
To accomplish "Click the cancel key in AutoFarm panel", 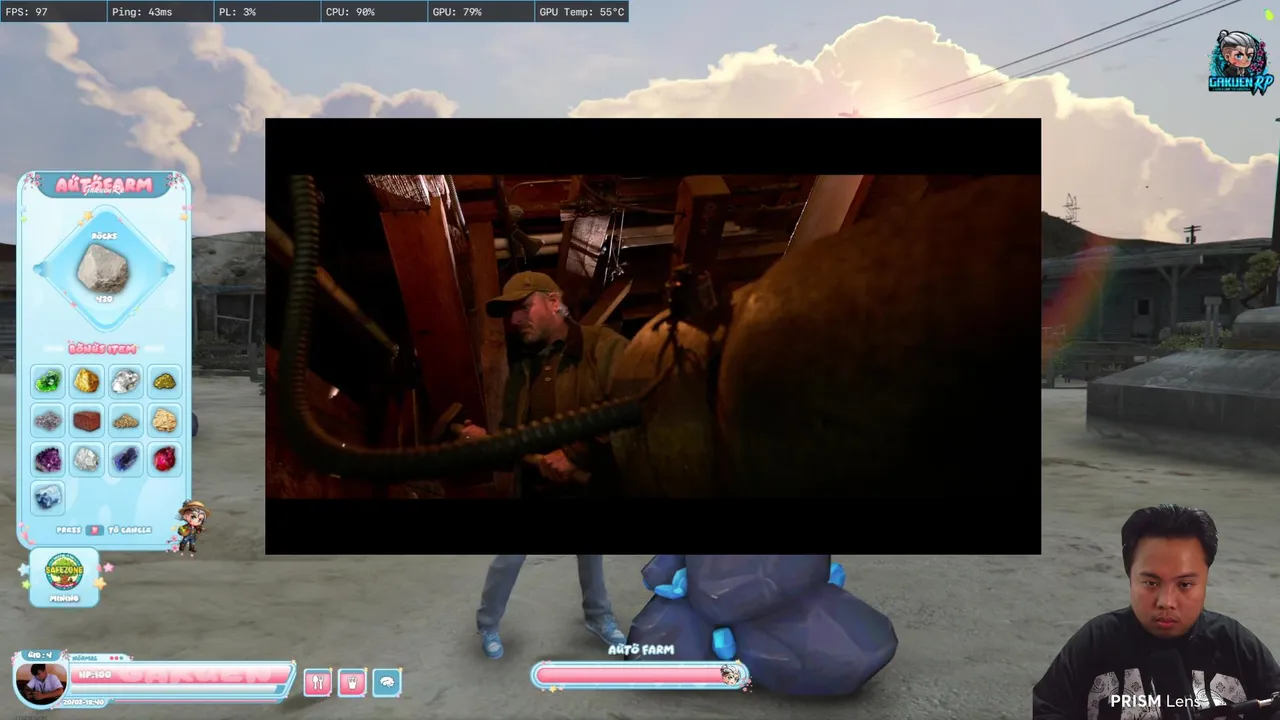I will [94, 530].
